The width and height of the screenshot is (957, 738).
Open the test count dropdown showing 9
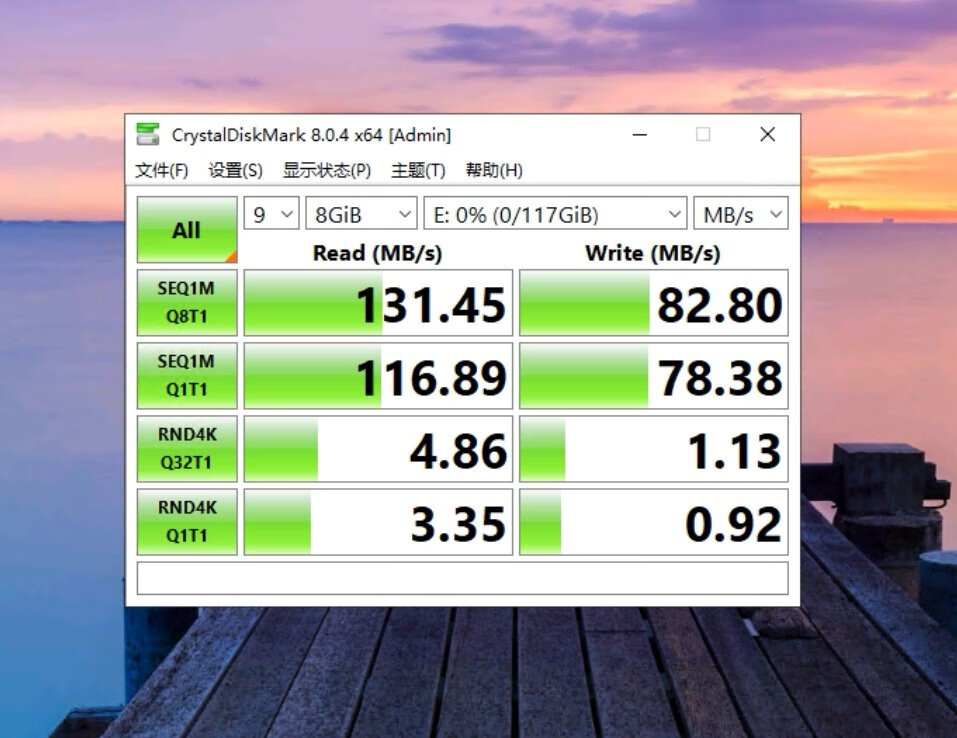272,214
